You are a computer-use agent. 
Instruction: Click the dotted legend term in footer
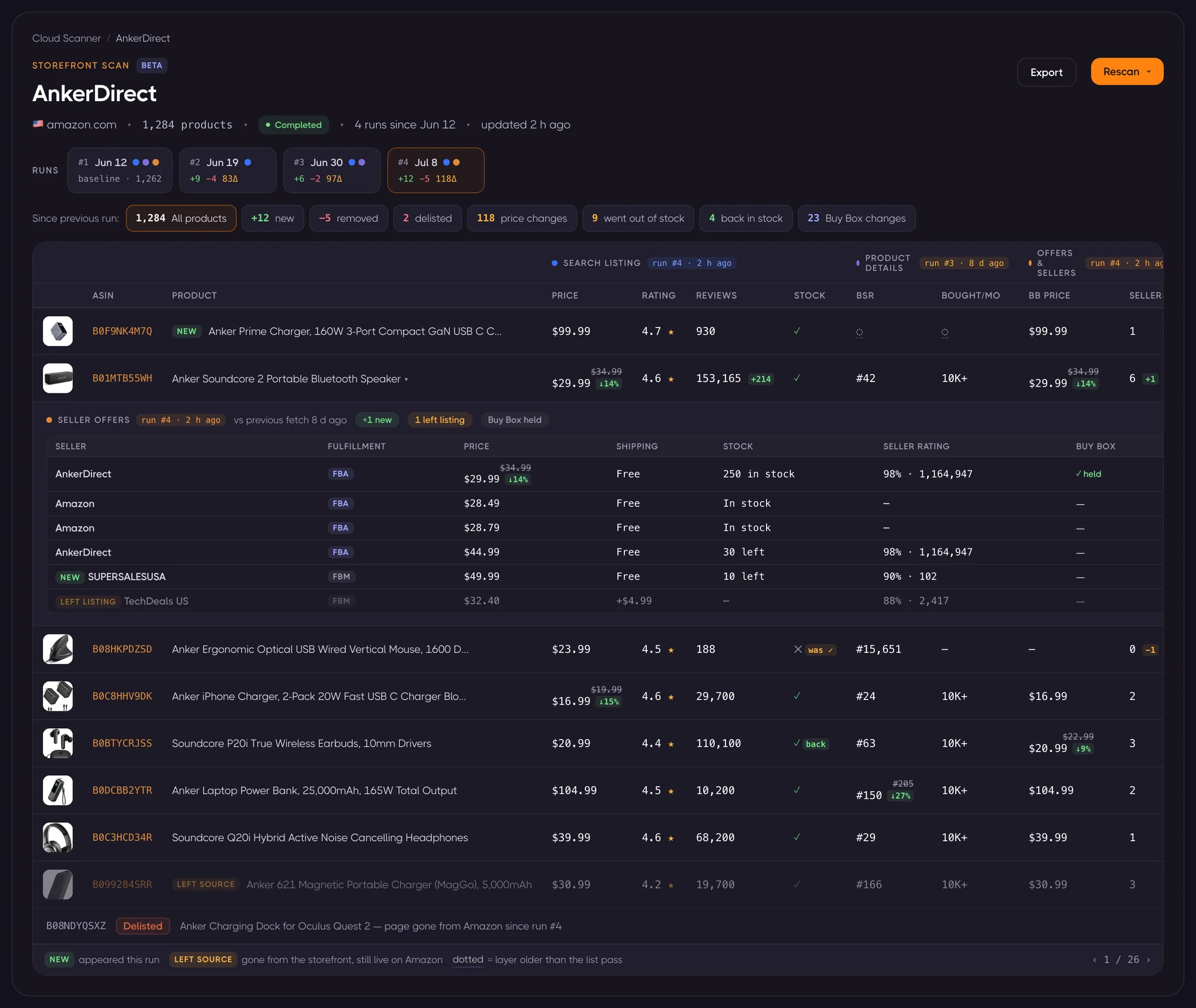coord(468,960)
